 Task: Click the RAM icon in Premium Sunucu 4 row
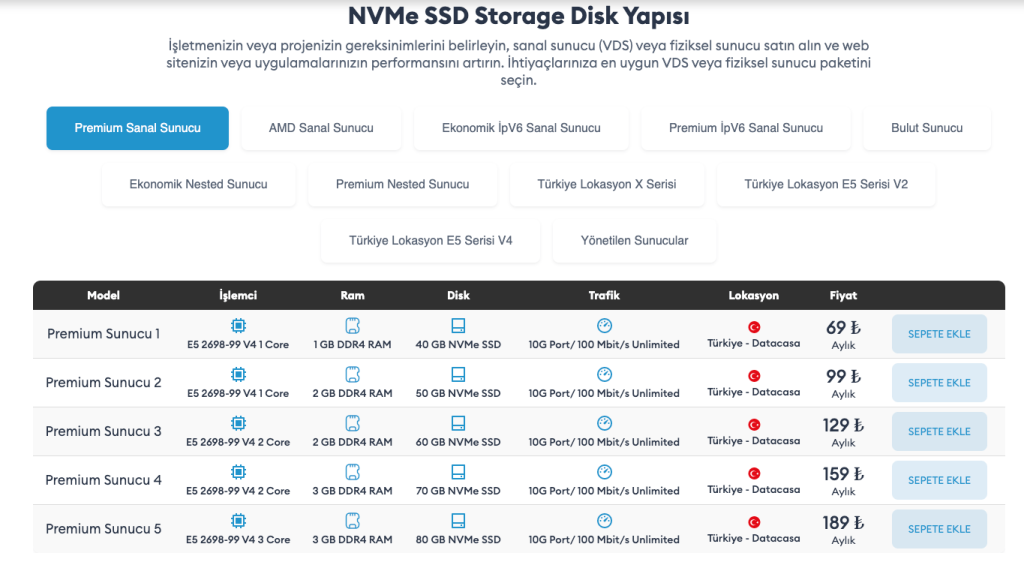tap(353, 471)
